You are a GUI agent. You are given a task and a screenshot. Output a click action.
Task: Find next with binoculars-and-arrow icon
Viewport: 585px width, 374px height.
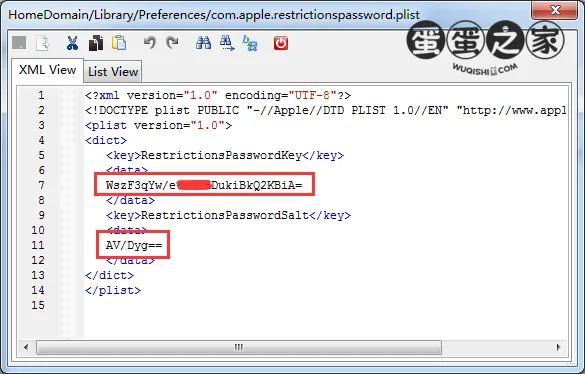pos(227,43)
